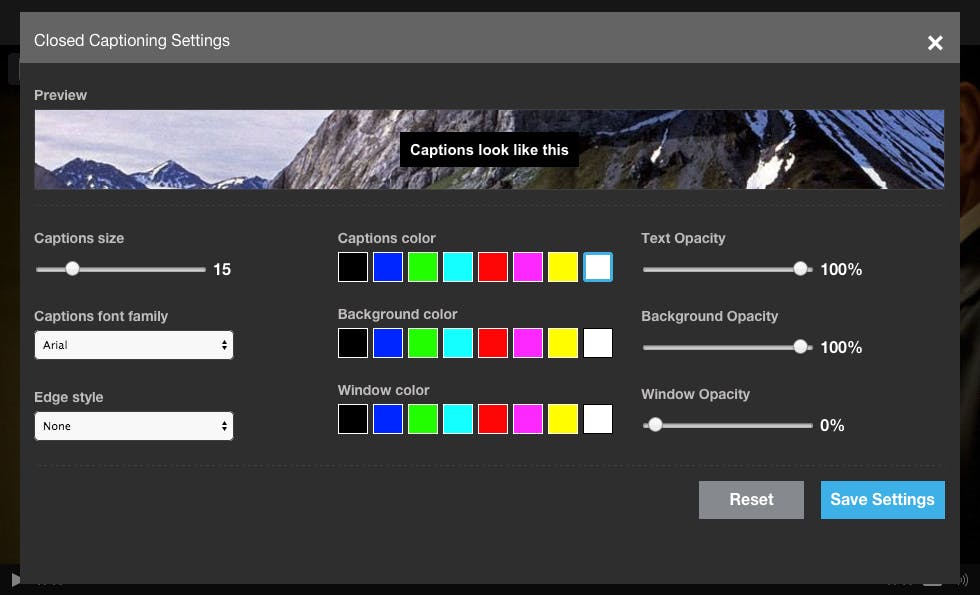This screenshot has height=595, width=980.
Task: Open the Captions font family dropdown
Action: click(134, 345)
